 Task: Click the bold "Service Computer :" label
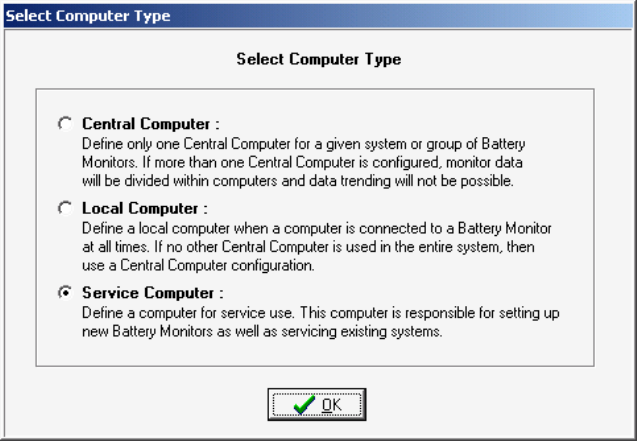click(x=152, y=293)
